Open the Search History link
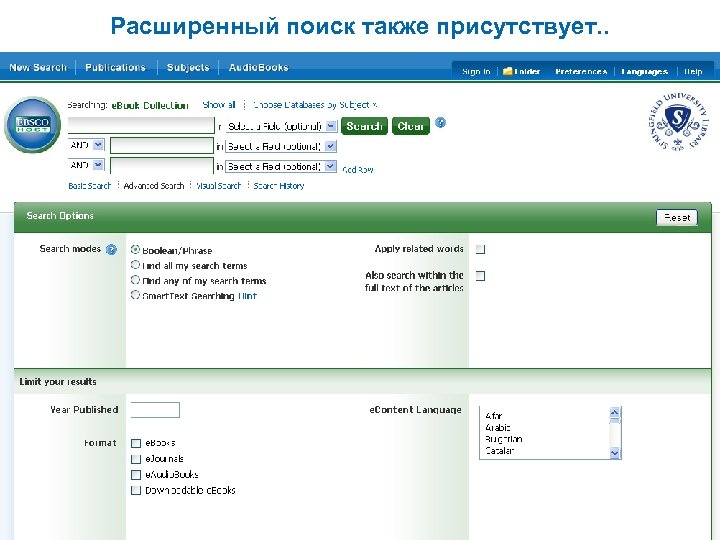The height and width of the screenshot is (540, 720). coord(279,186)
